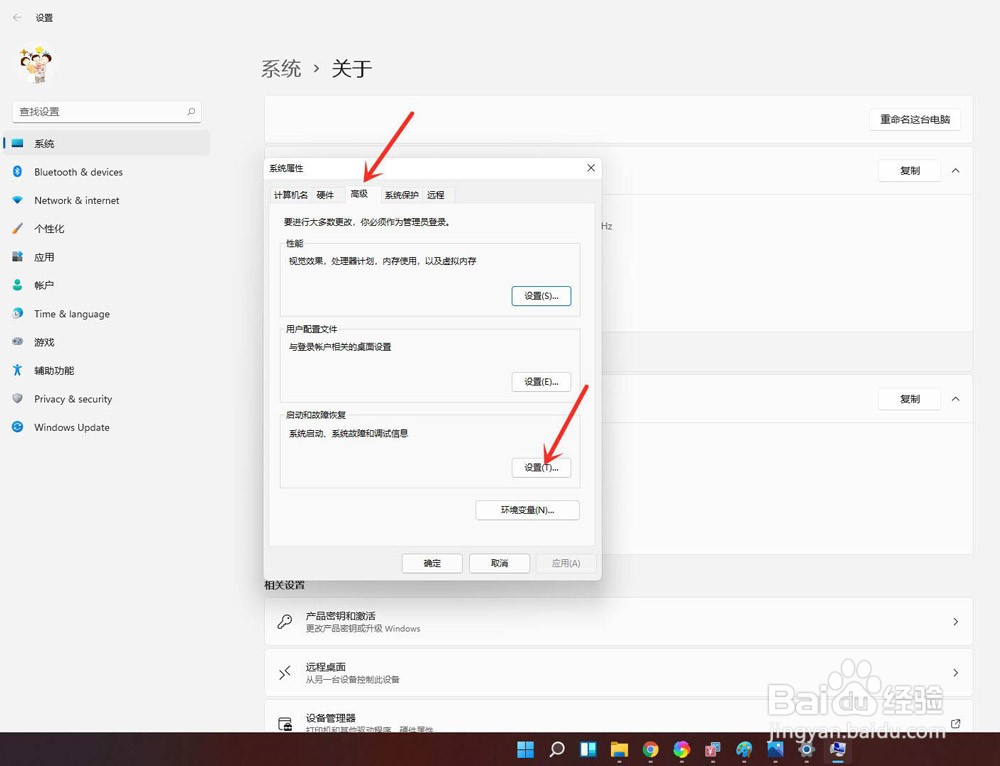Click the Windows Start button
Image resolution: width=1000 pixels, height=766 pixels.
click(x=524, y=749)
